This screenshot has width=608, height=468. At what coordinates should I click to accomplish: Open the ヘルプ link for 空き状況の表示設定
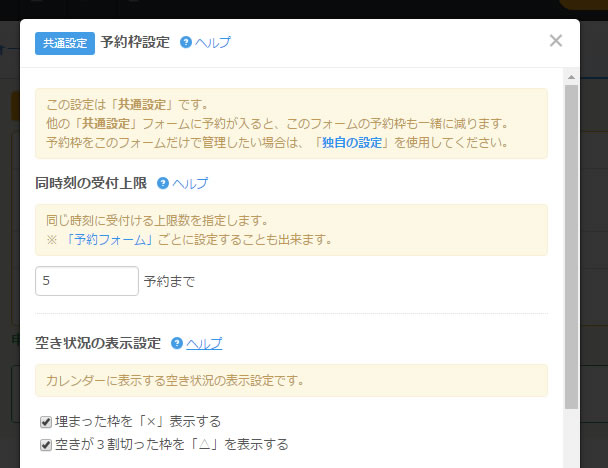click(x=204, y=343)
